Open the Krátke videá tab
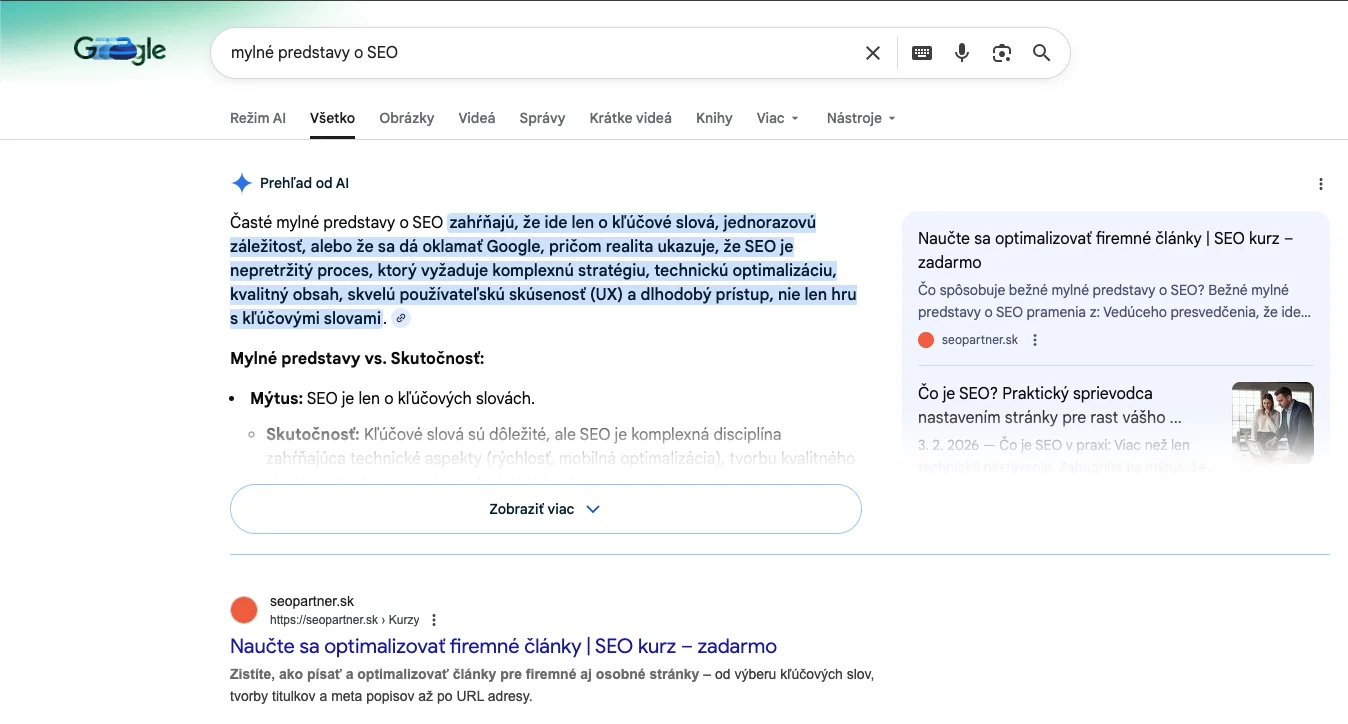This screenshot has height=724, width=1348. point(630,118)
